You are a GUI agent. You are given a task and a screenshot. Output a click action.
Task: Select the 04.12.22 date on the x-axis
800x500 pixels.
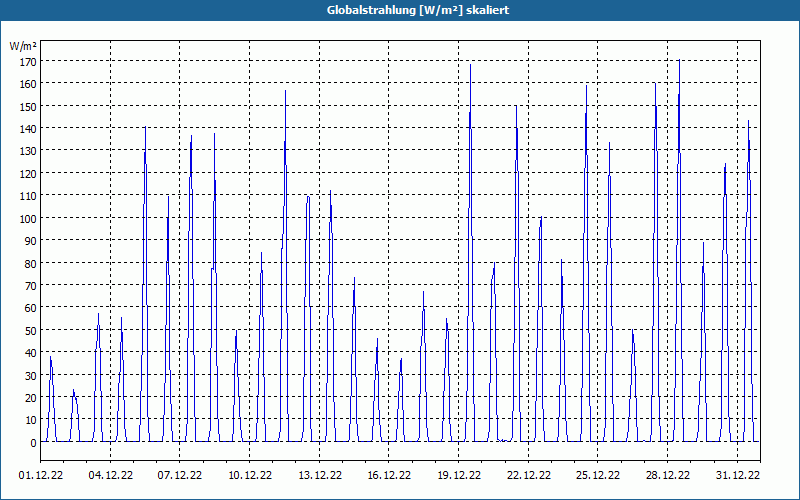point(111,475)
